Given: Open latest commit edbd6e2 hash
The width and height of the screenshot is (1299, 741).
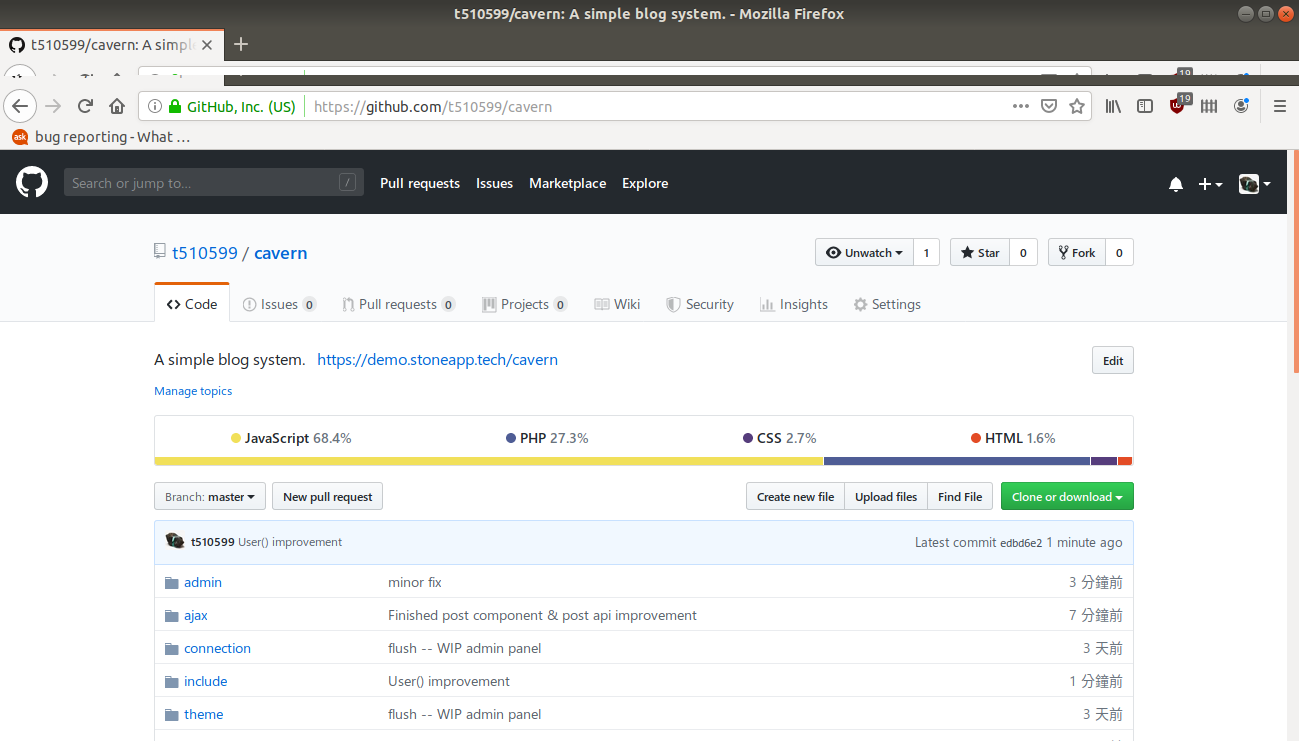Looking at the screenshot, I should click(1021, 543).
